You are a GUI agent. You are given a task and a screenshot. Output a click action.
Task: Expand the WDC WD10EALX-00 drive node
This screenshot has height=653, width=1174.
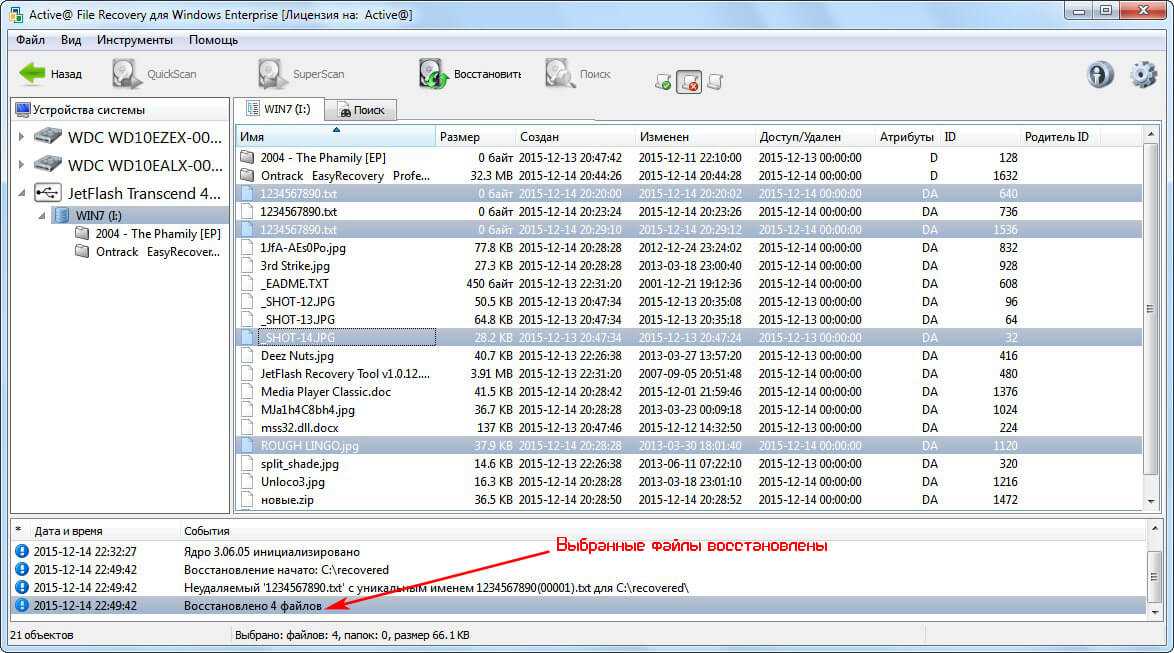coord(21,164)
